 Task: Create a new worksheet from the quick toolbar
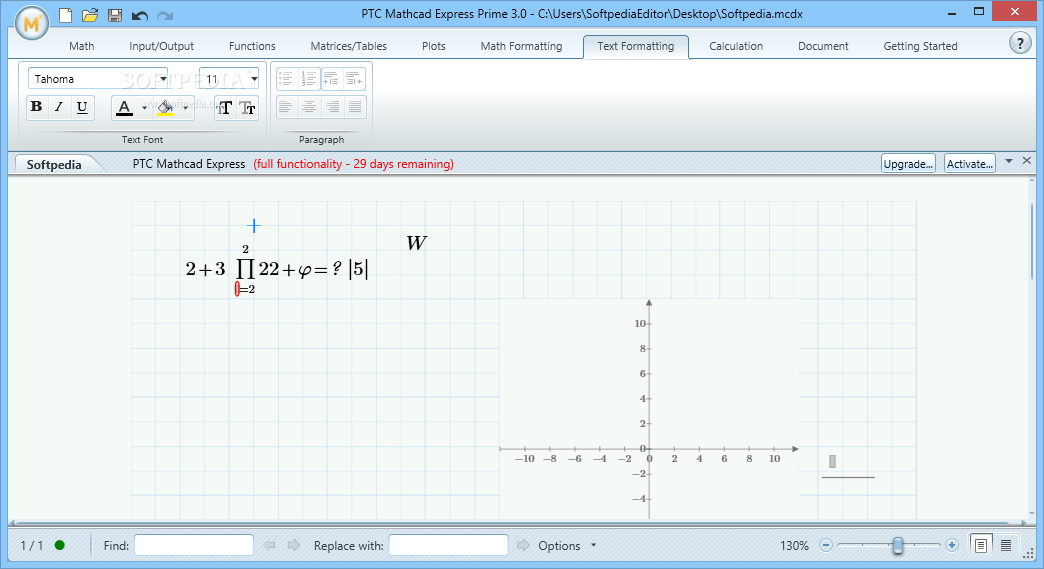[65, 15]
